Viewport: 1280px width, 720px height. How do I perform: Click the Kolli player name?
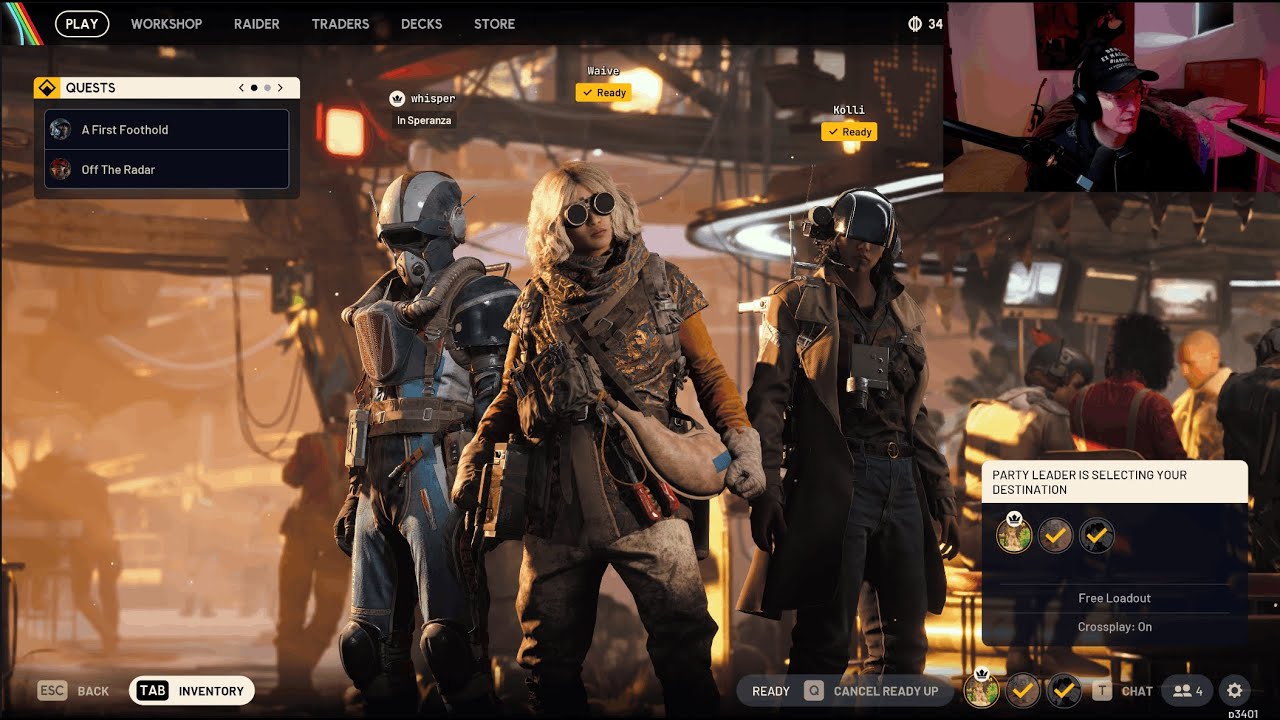coord(849,110)
